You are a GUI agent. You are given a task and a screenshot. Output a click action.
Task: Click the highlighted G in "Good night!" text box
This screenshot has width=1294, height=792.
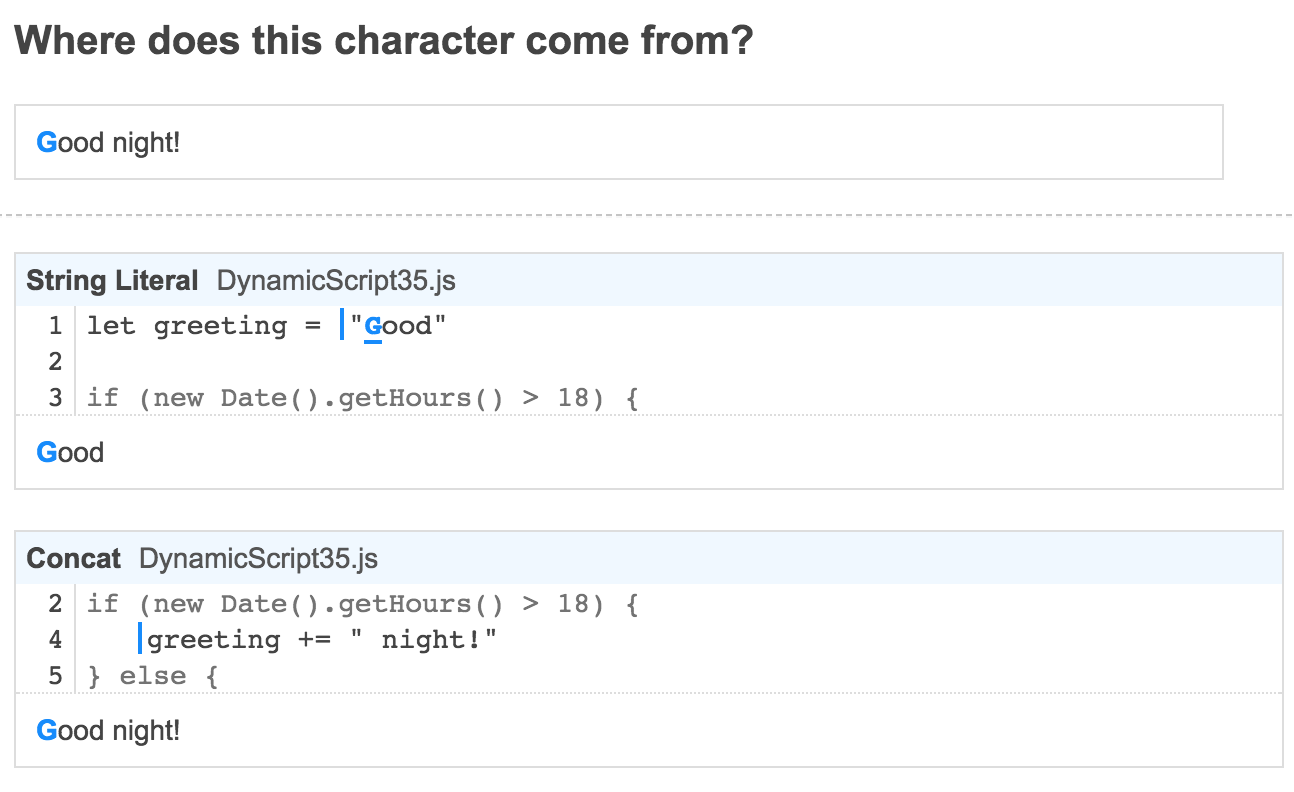pyautogui.click(x=47, y=143)
